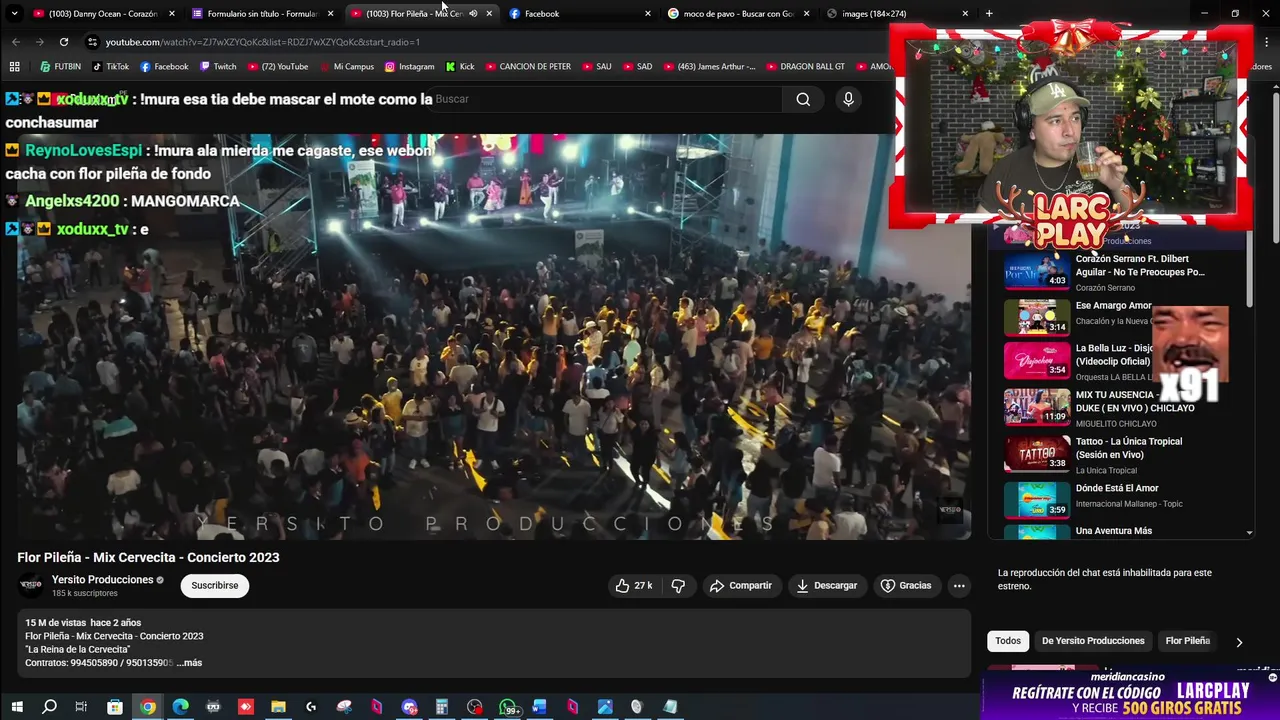Expand description with ...más
The width and height of the screenshot is (1280, 720).
pyautogui.click(x=189, y=662)
